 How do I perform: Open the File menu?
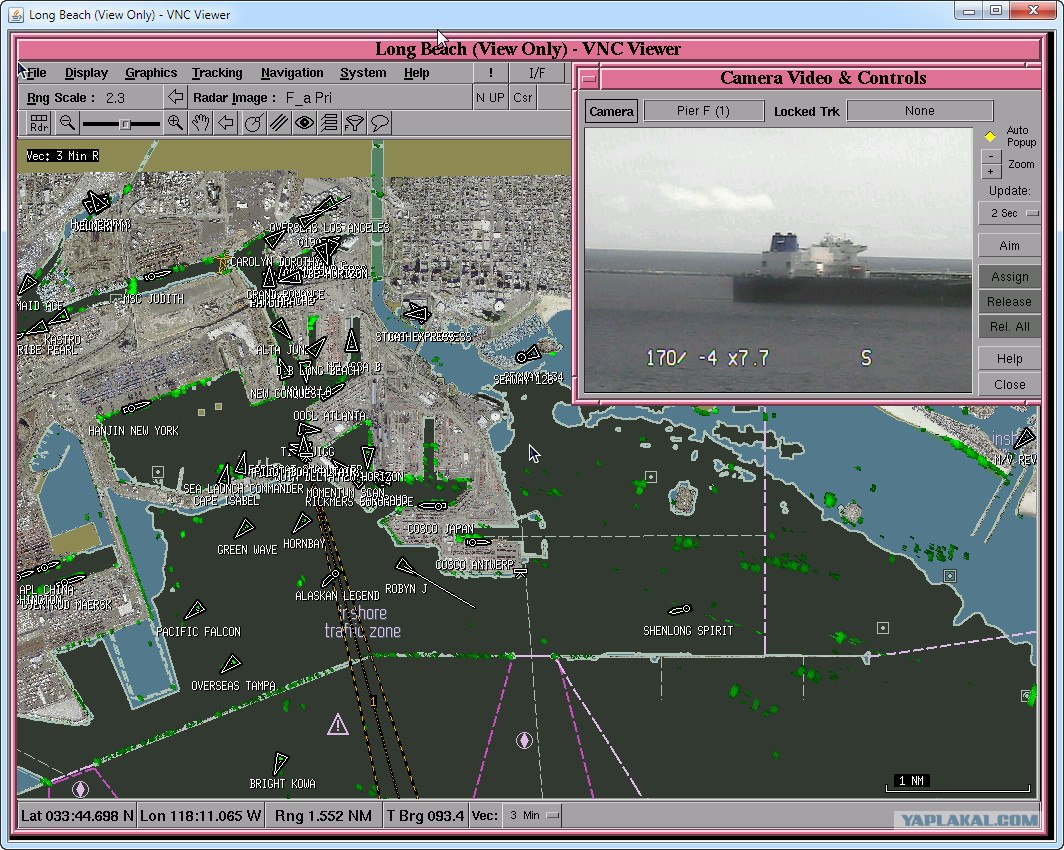[36, 73]
